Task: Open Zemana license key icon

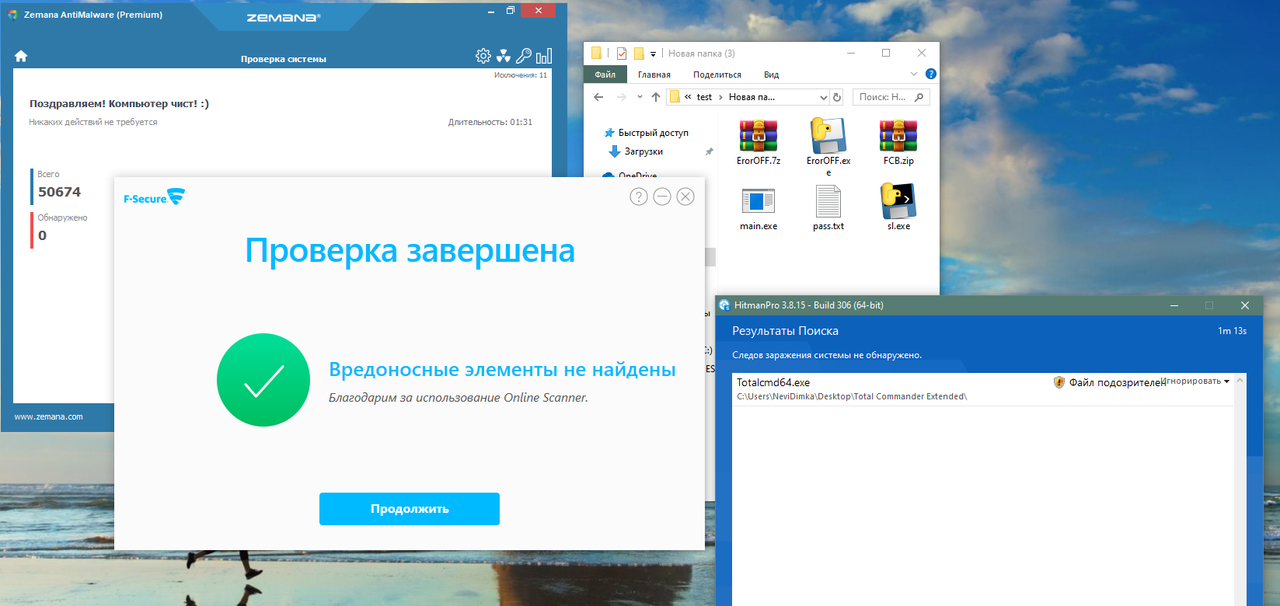Action: click(x=524, y=56)
